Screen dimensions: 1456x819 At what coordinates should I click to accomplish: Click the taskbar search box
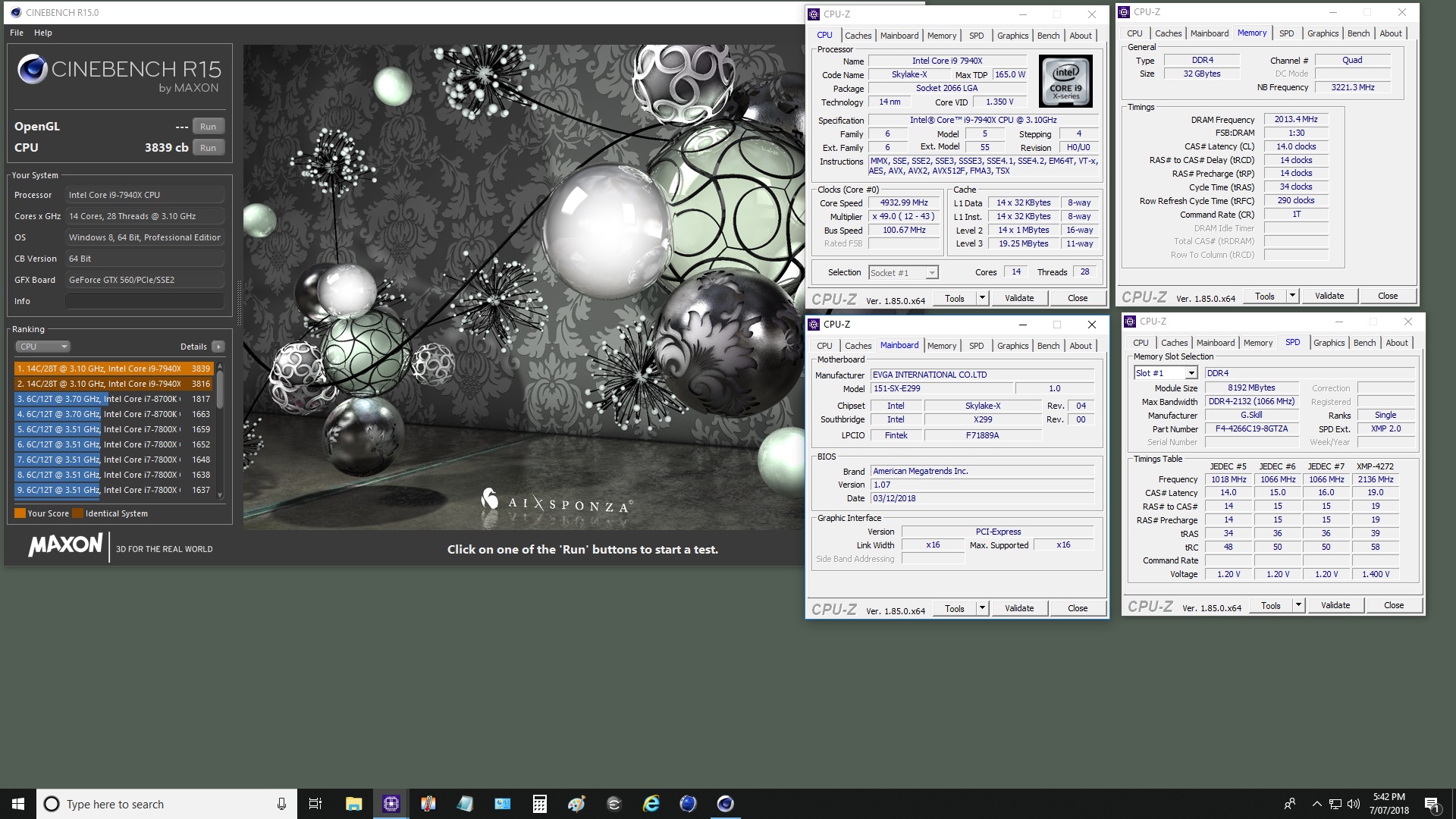[x=166, y=804]
